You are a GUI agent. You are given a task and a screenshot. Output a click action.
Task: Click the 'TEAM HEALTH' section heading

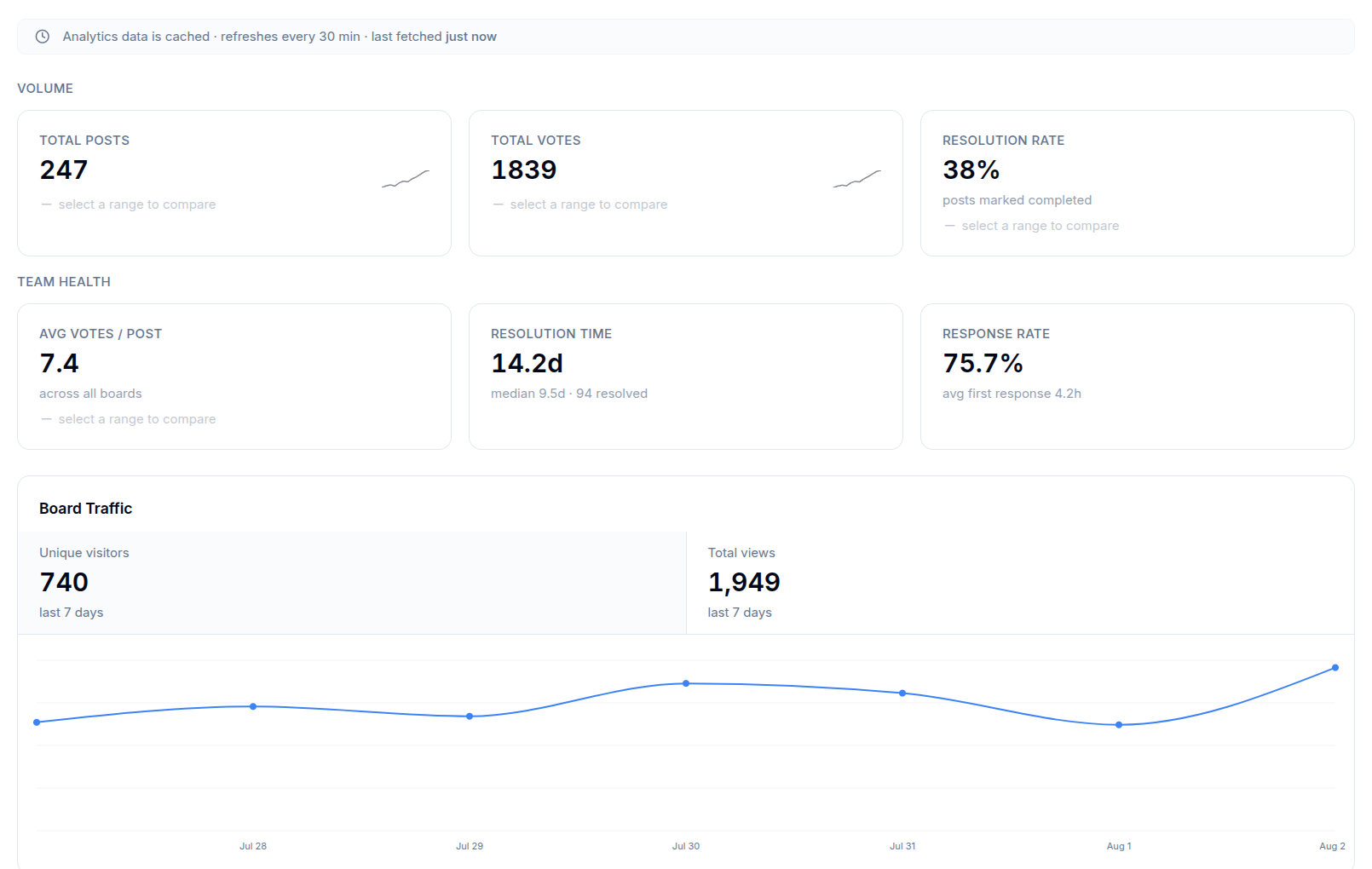64,282
